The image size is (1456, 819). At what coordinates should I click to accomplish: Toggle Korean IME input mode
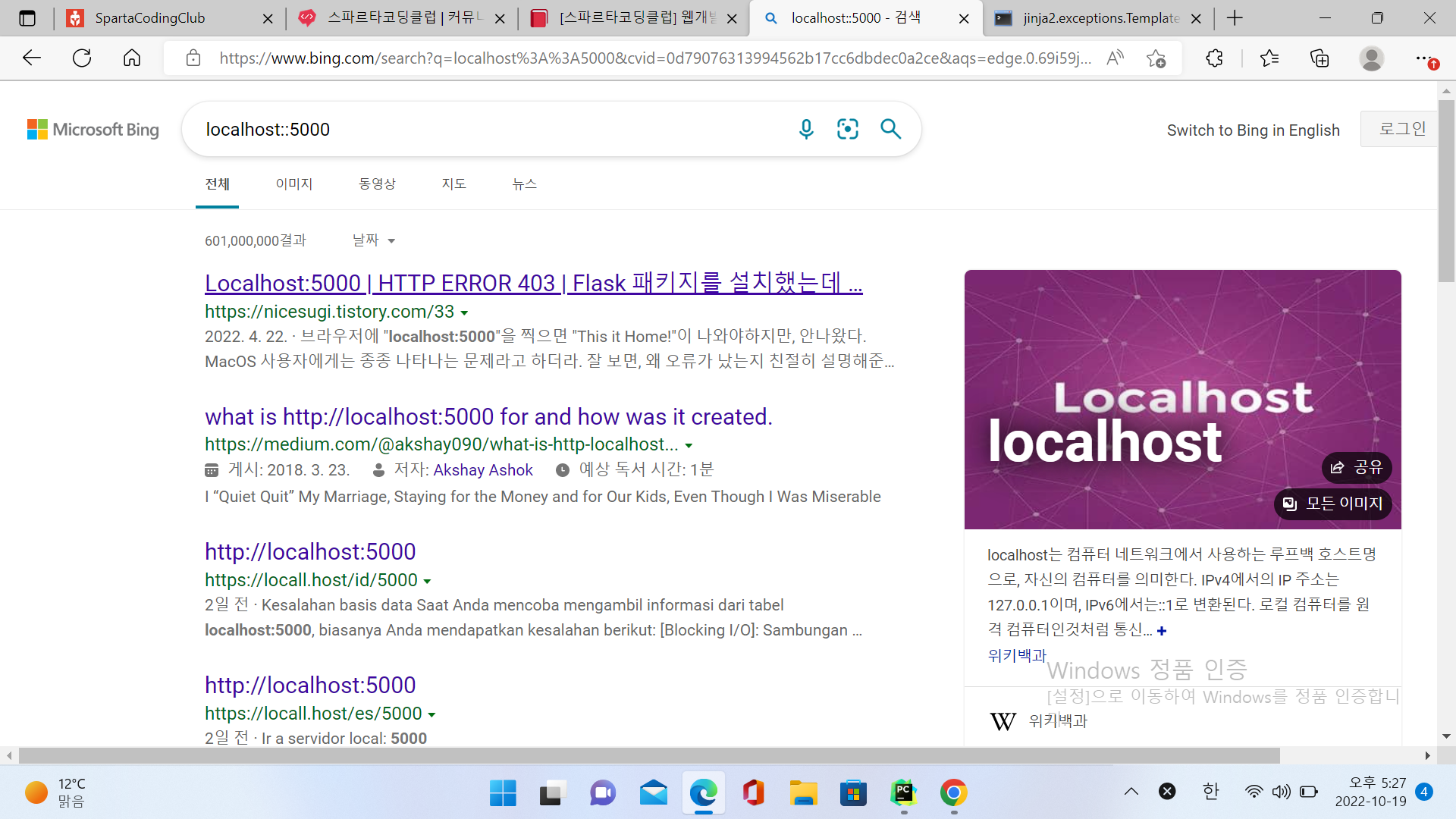1210,792
